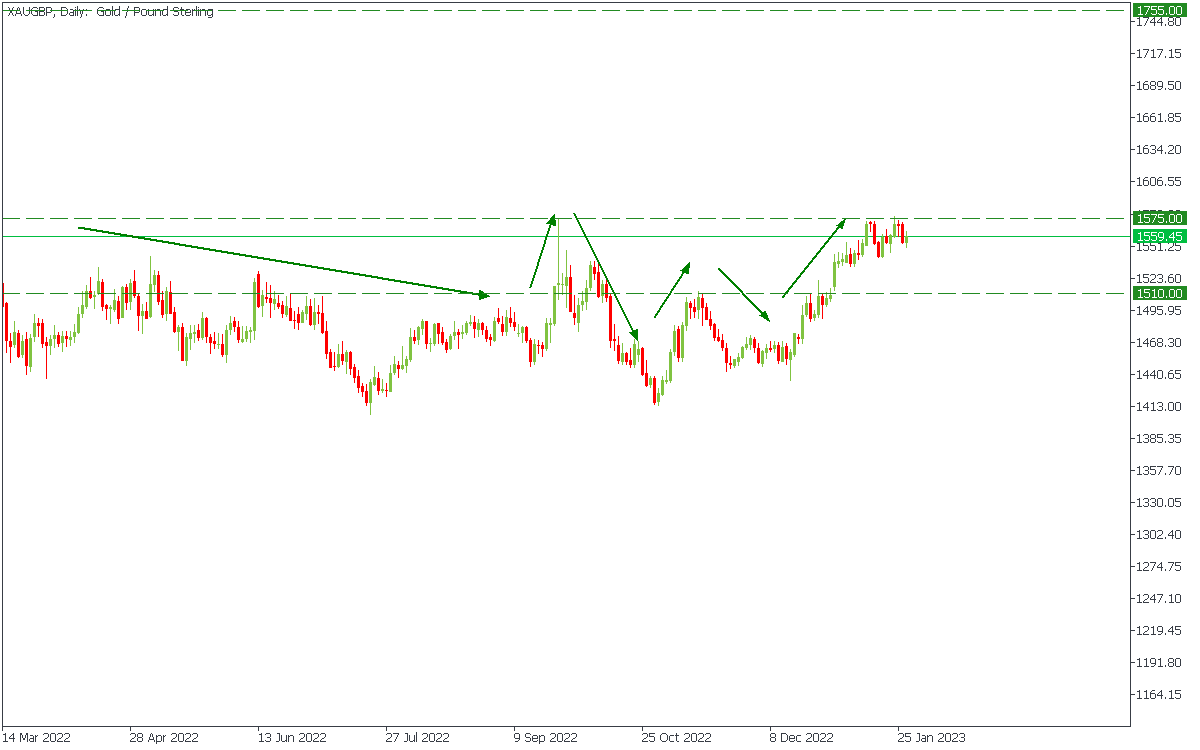Click the 1606.55 price axis label

[x=1159, y=182]
